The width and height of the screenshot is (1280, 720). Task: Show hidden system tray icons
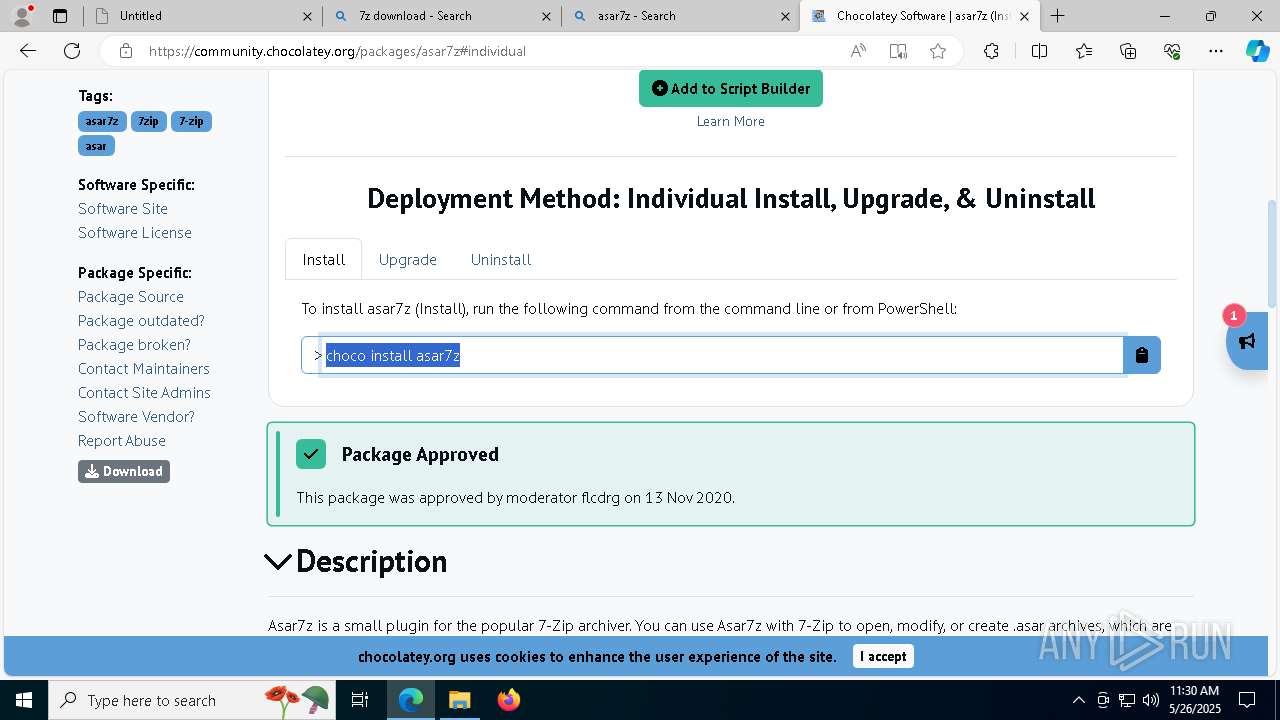[1078, 700]
